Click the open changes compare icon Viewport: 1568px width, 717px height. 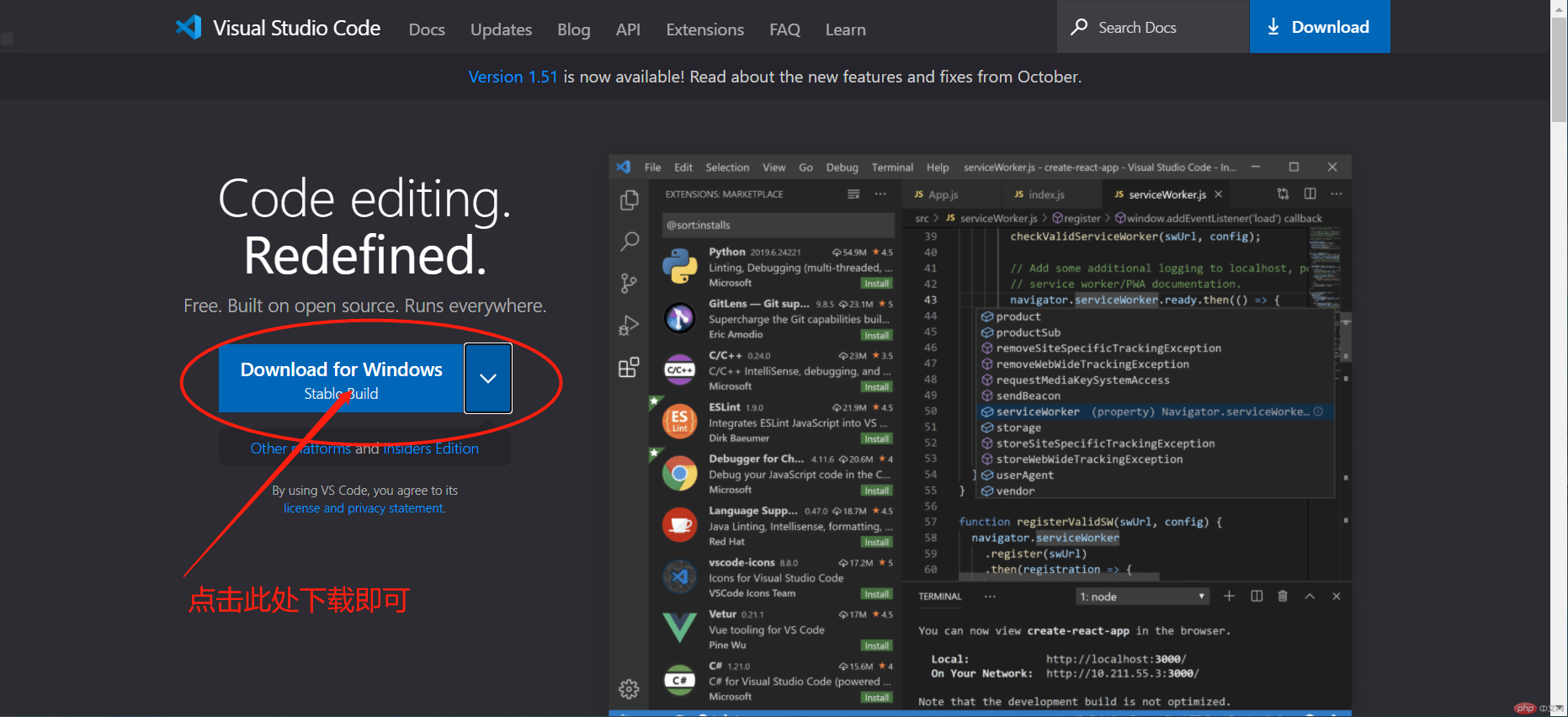pyautogui.click(x=1283, y=194)
